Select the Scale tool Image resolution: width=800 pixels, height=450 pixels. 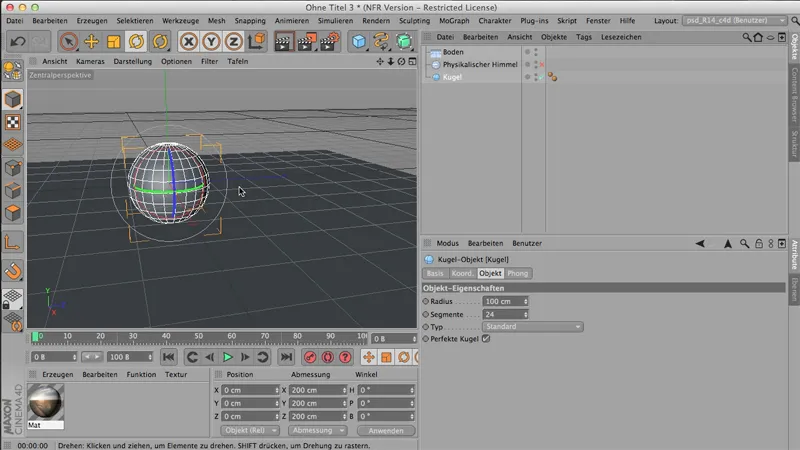tap(113, 41)
